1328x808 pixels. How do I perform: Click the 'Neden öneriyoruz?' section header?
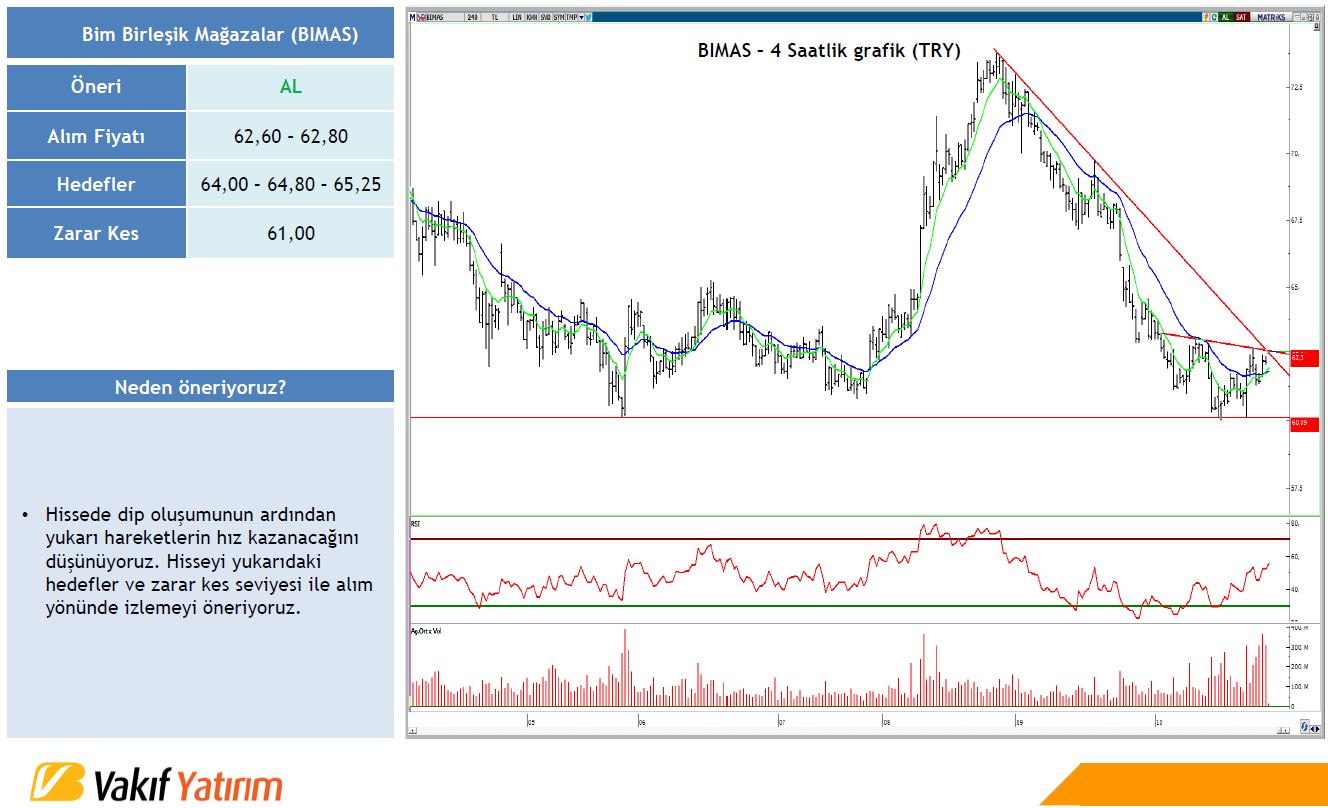coord(200,386)
